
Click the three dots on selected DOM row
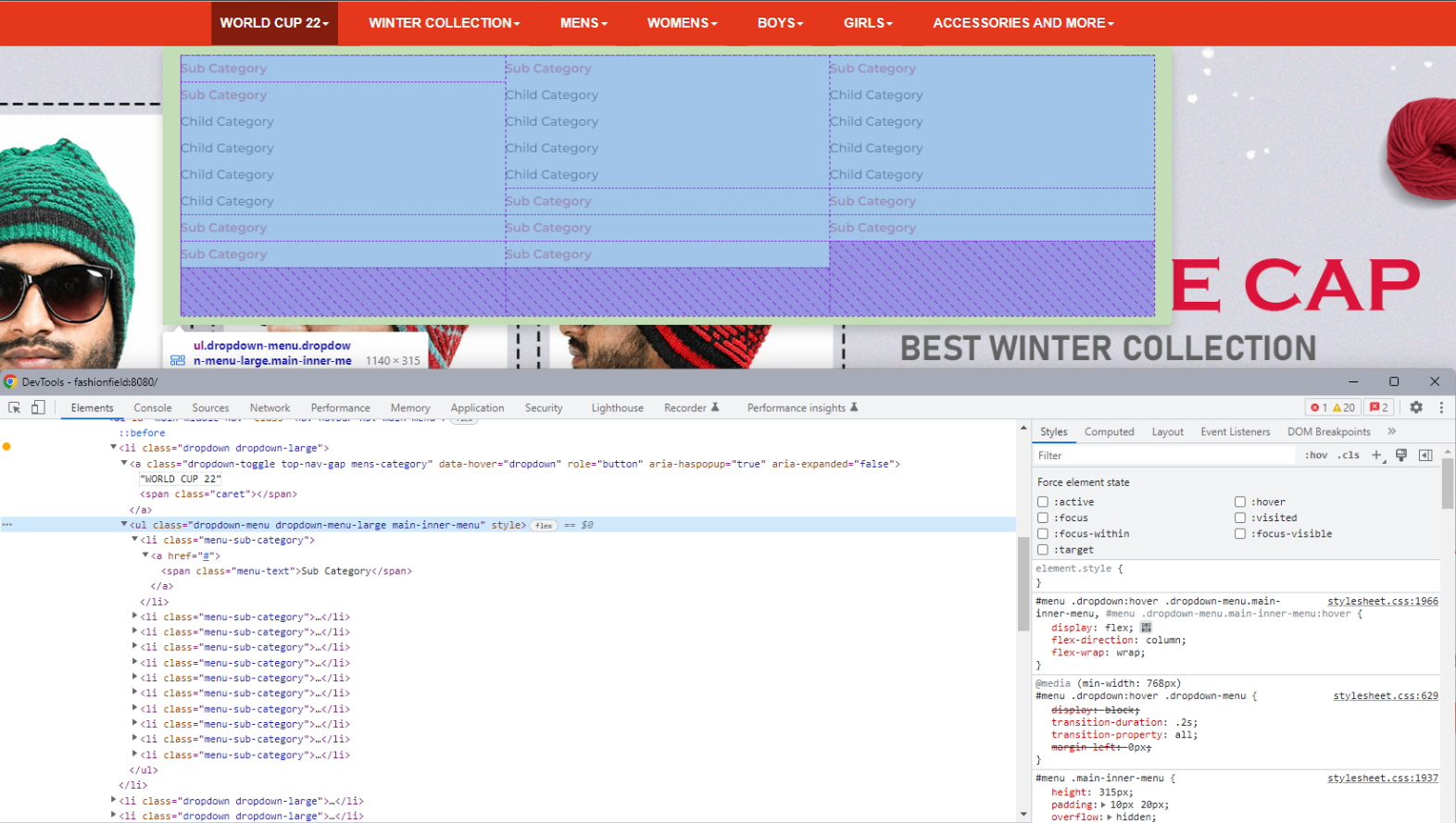(x=7, y=525)
